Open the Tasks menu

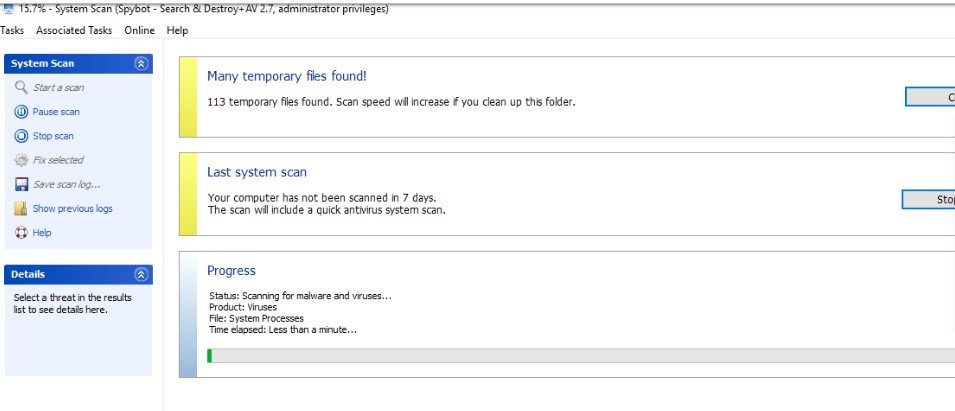coord(12,30)
